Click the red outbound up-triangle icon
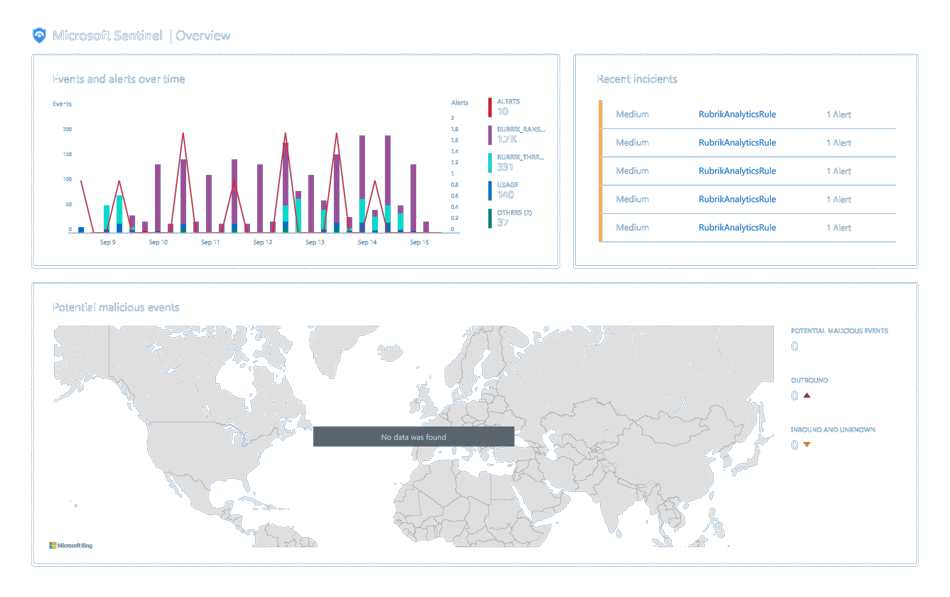 pyautogui.click(x=806, y=396)
